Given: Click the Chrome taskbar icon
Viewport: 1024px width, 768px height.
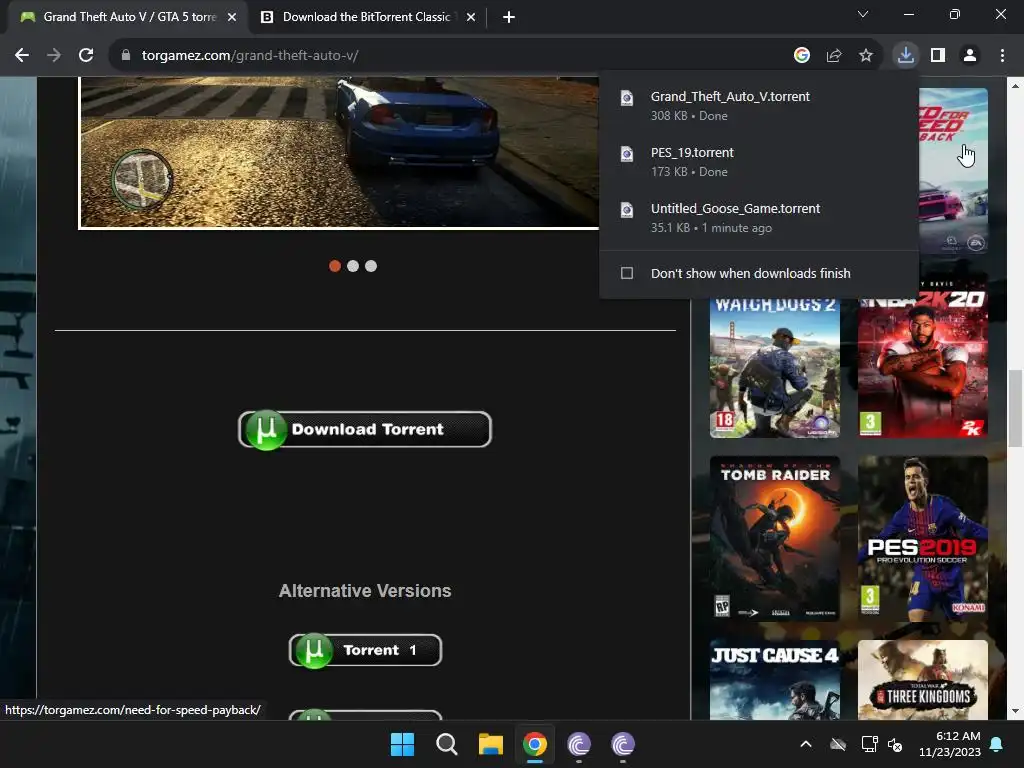Looking at the screenshot, I should click(x=535, y=744).
